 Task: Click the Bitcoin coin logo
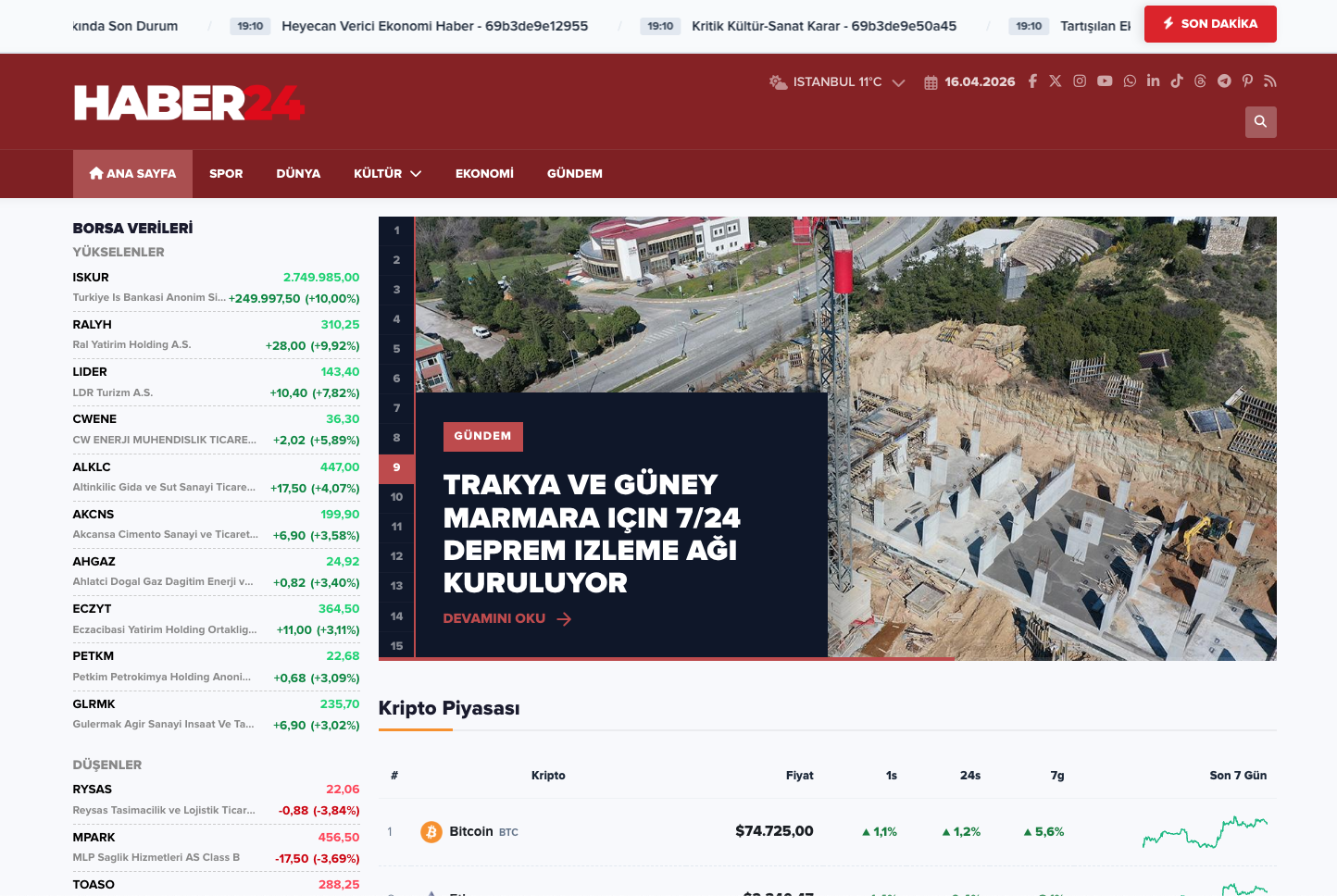[x=431, y=832]
